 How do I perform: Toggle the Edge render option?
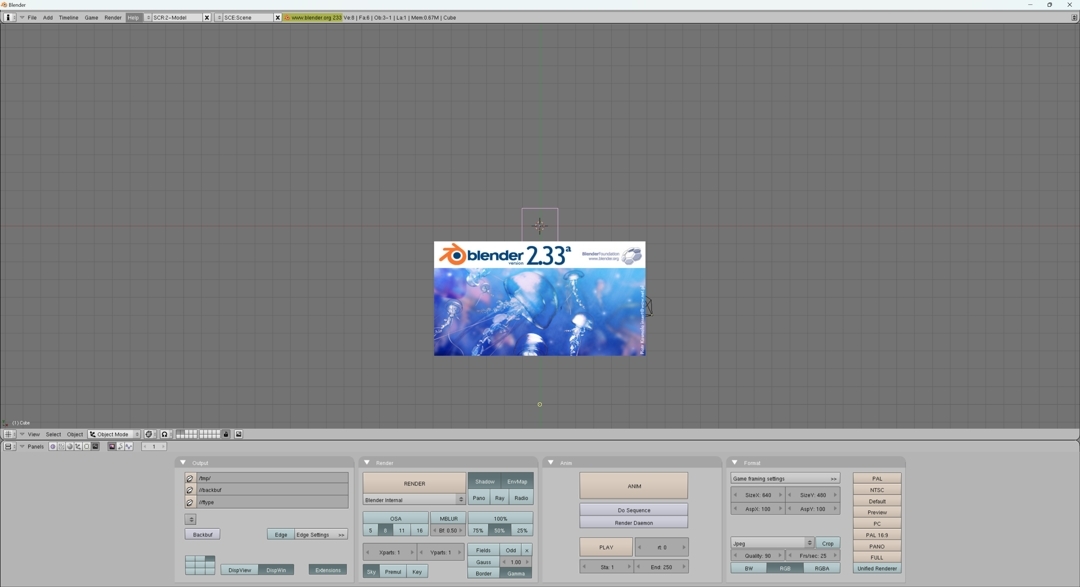[280, 535]
